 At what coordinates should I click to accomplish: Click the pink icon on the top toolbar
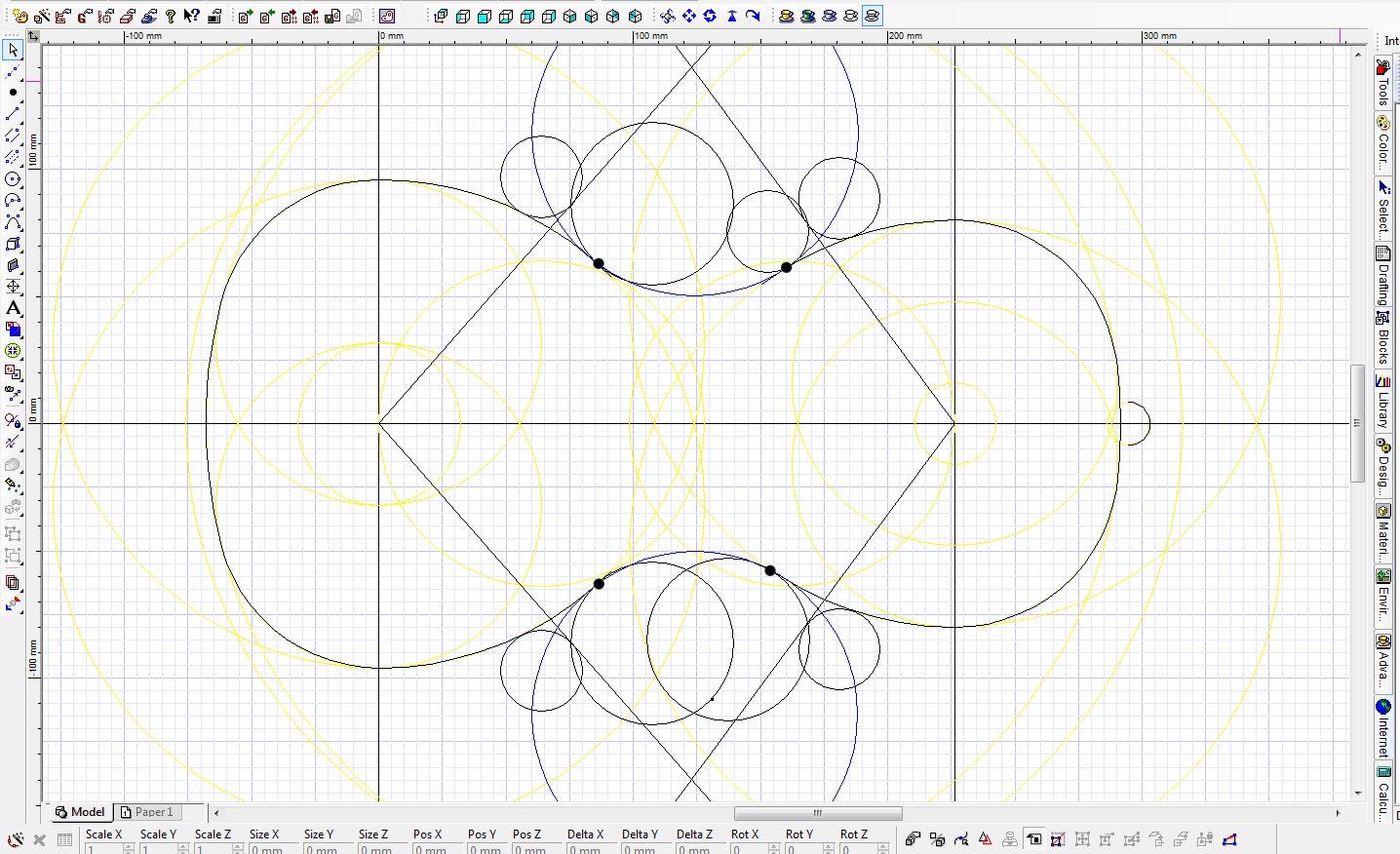pyautogui.click(x=387, y=16)
